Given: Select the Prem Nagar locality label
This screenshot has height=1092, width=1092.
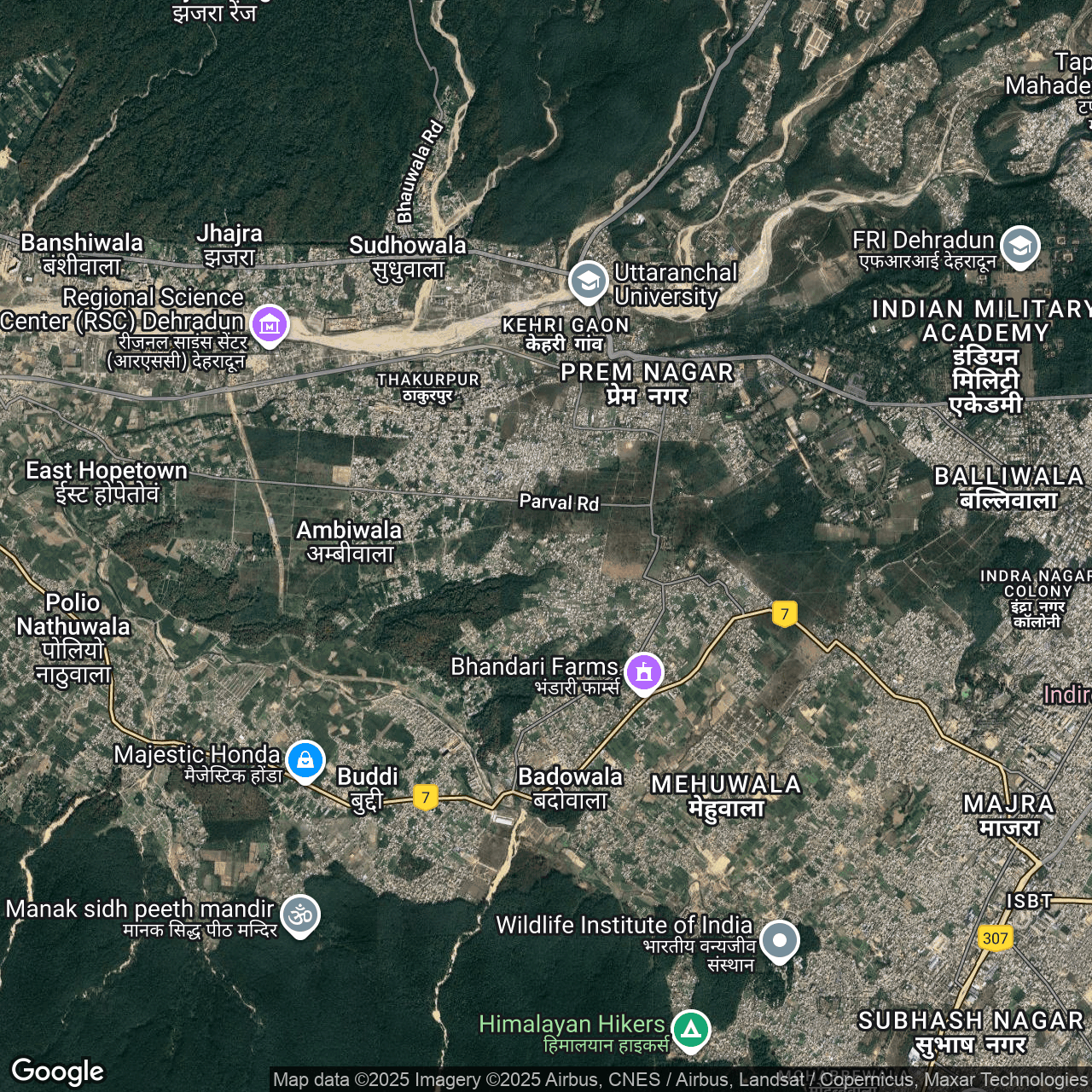Looking at the screenshot, I should (x=647, y=383).
